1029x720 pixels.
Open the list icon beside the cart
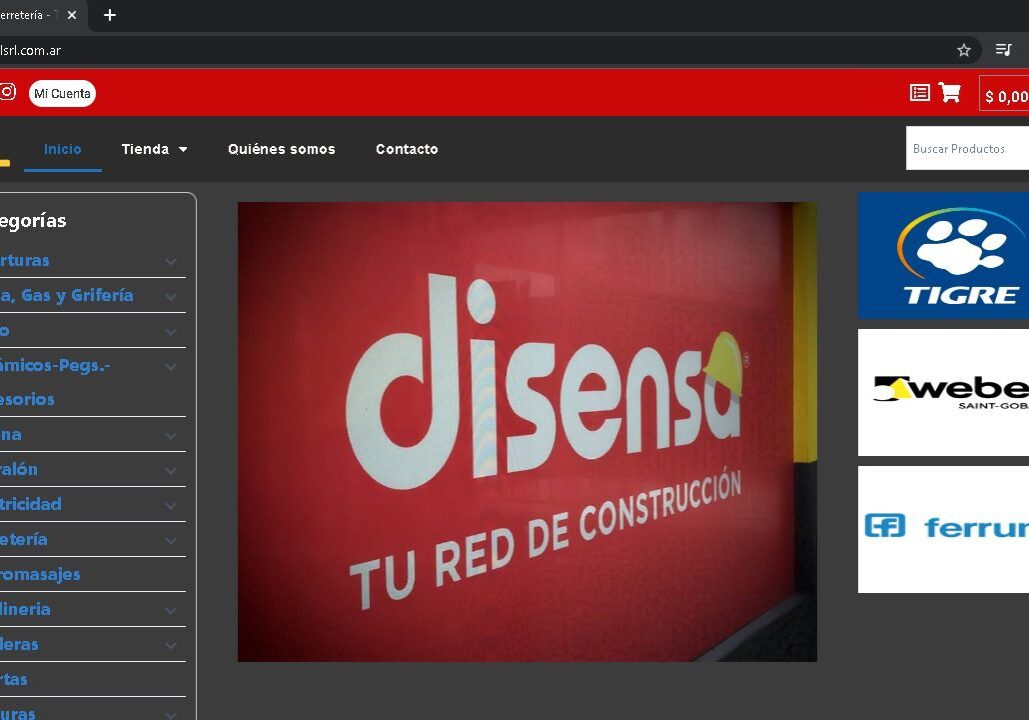(920, 93)
